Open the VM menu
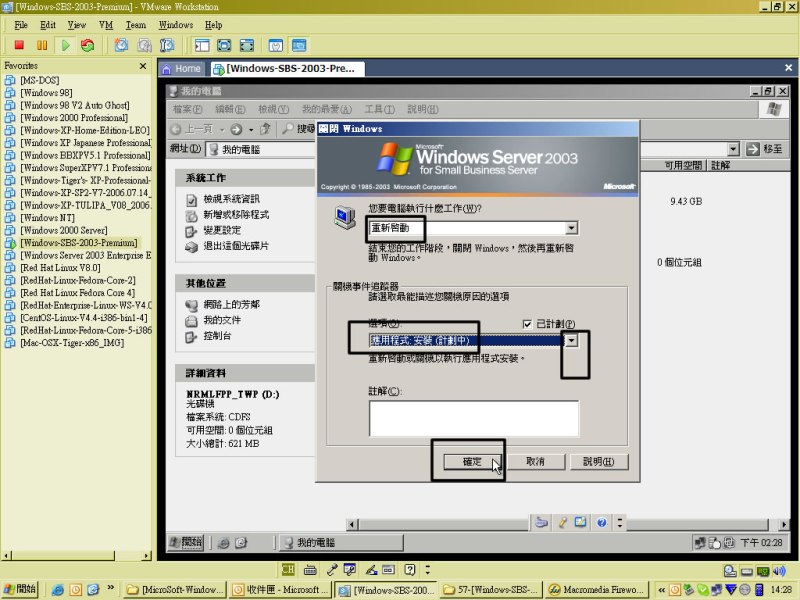The image size is (800, 600). (x=106, y=25)
